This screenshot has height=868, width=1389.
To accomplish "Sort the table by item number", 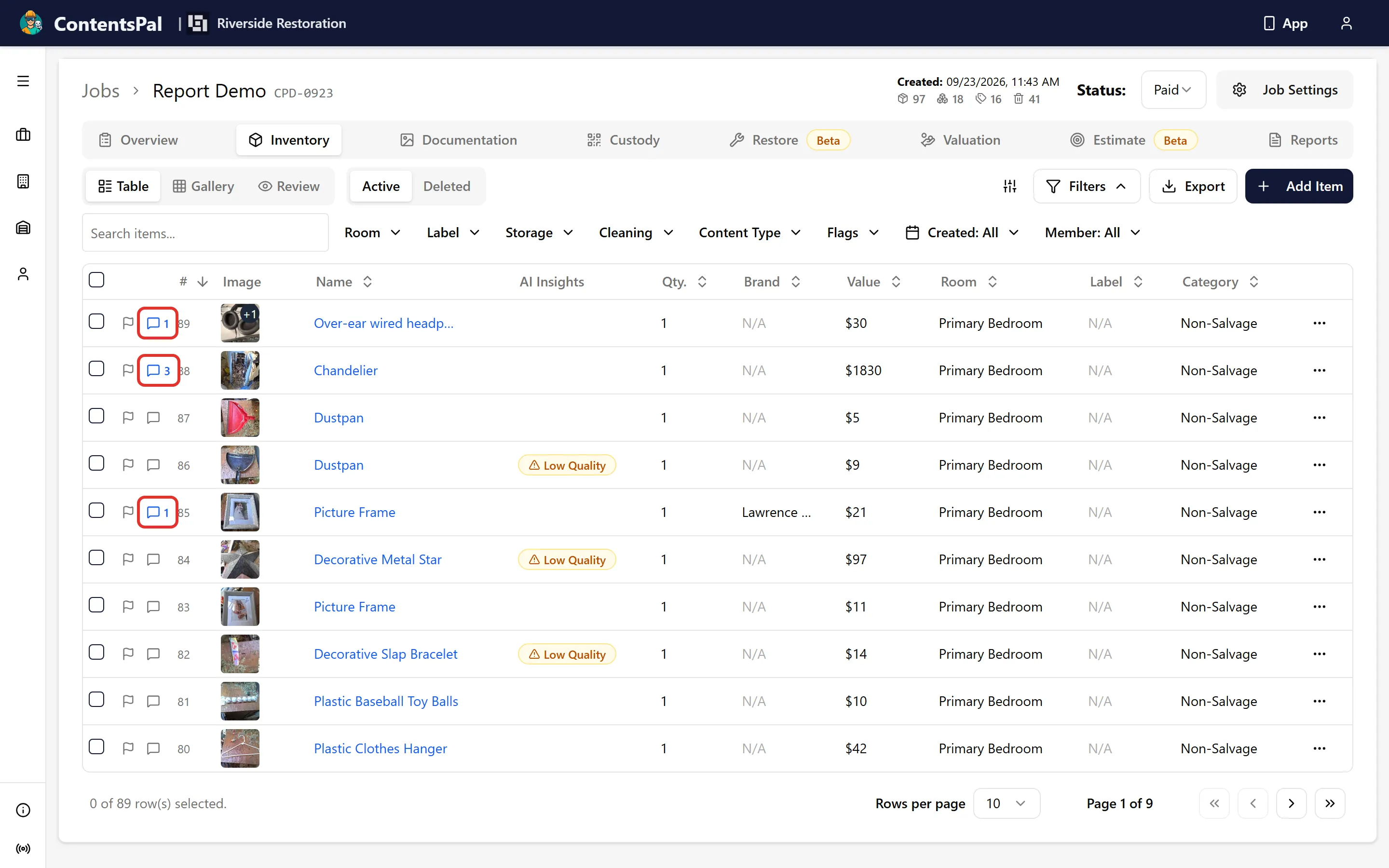I will (x=193, y=282).
